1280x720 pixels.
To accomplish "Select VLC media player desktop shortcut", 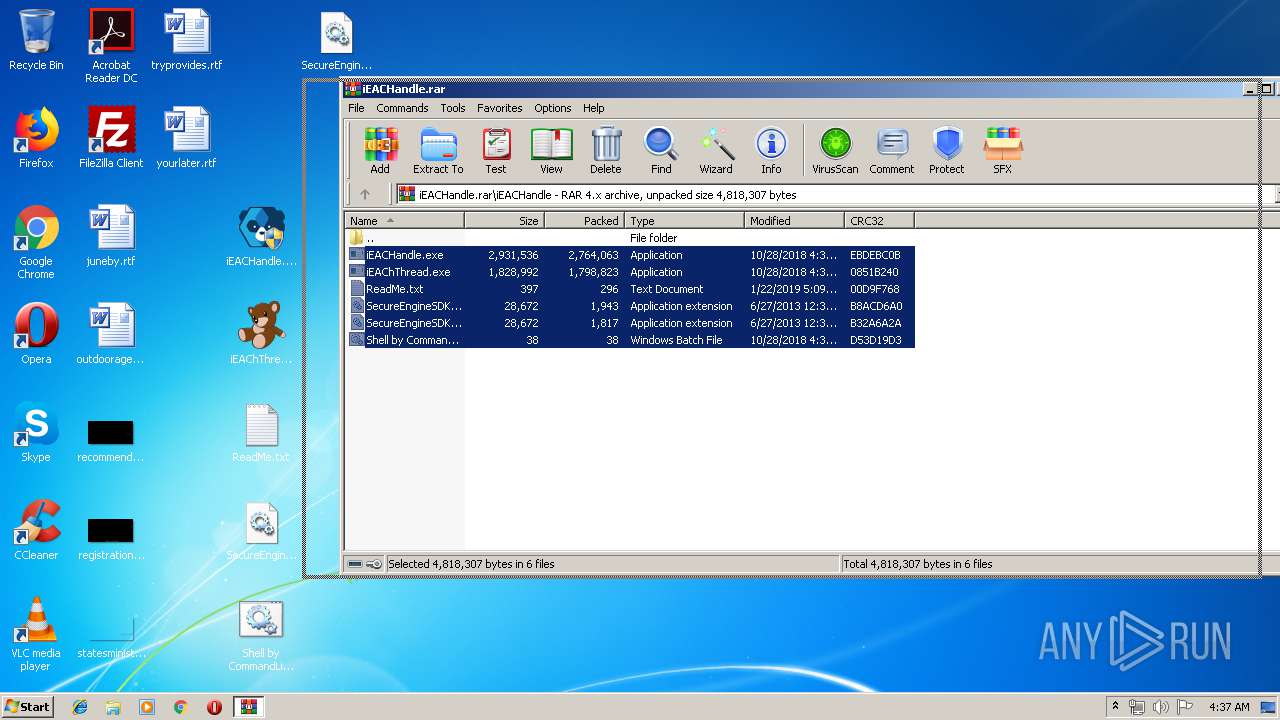I will 36,634.
